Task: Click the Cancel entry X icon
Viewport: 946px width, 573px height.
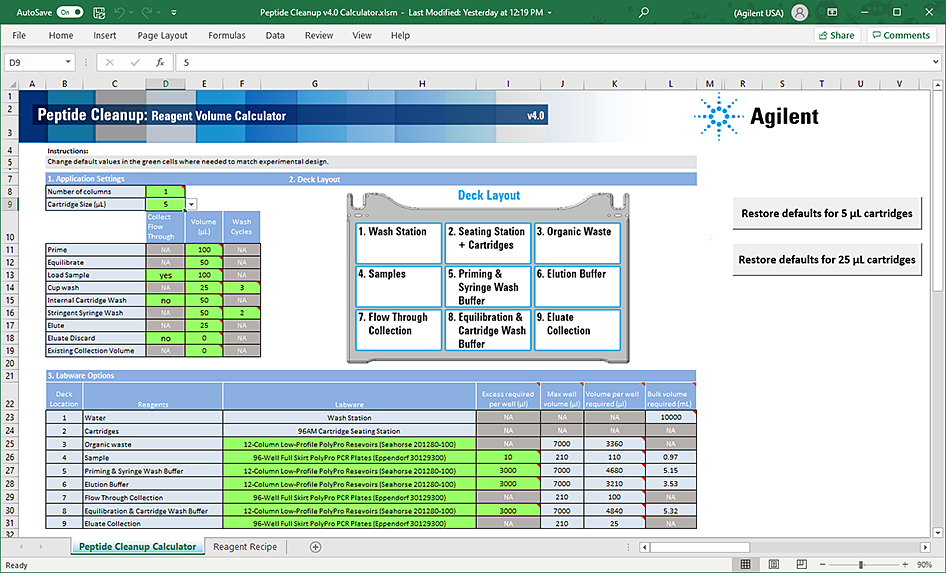Action: tap(109, 62)
